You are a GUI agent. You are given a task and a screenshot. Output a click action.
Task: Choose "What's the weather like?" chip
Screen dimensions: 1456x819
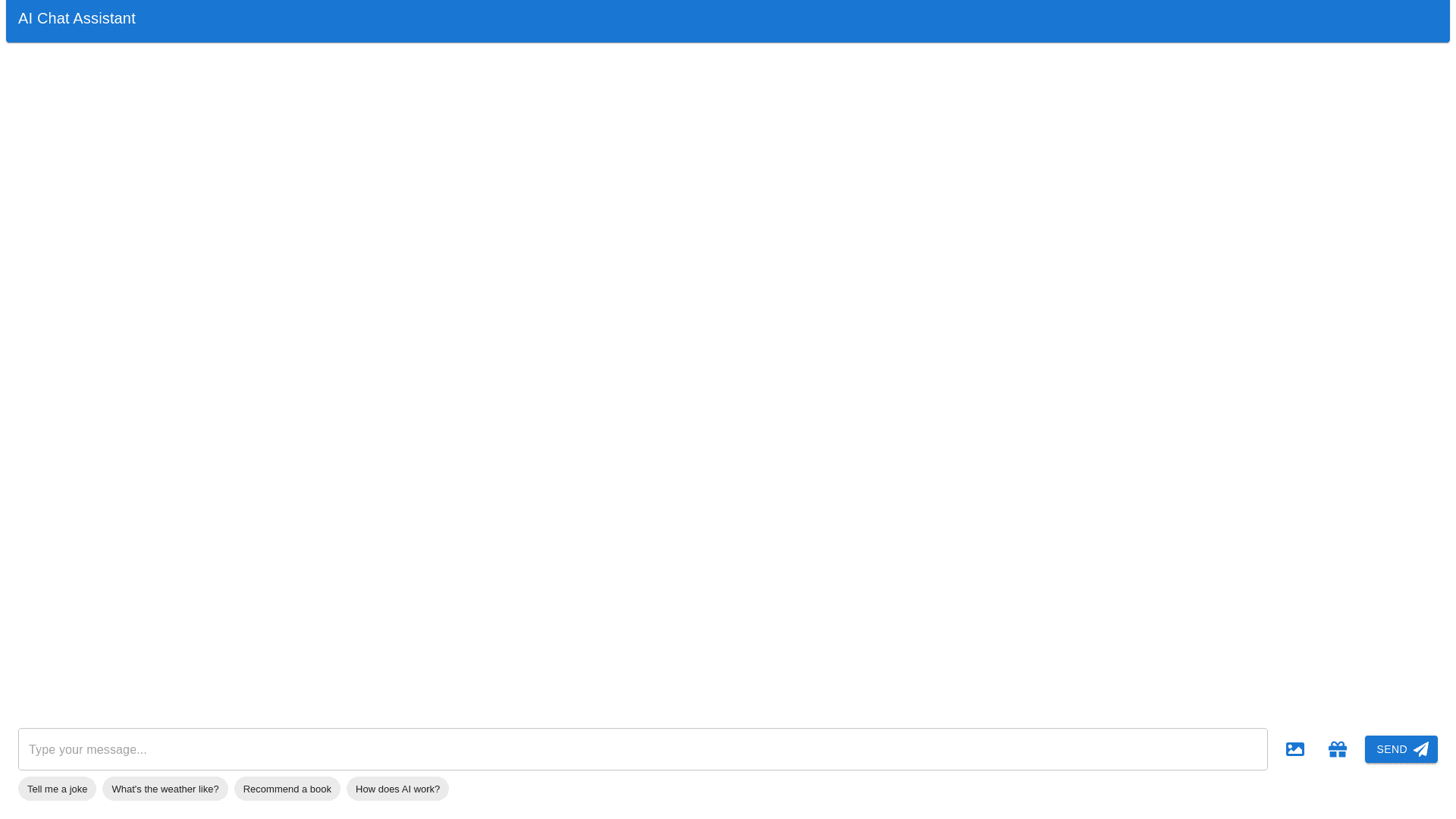[165, 789]
